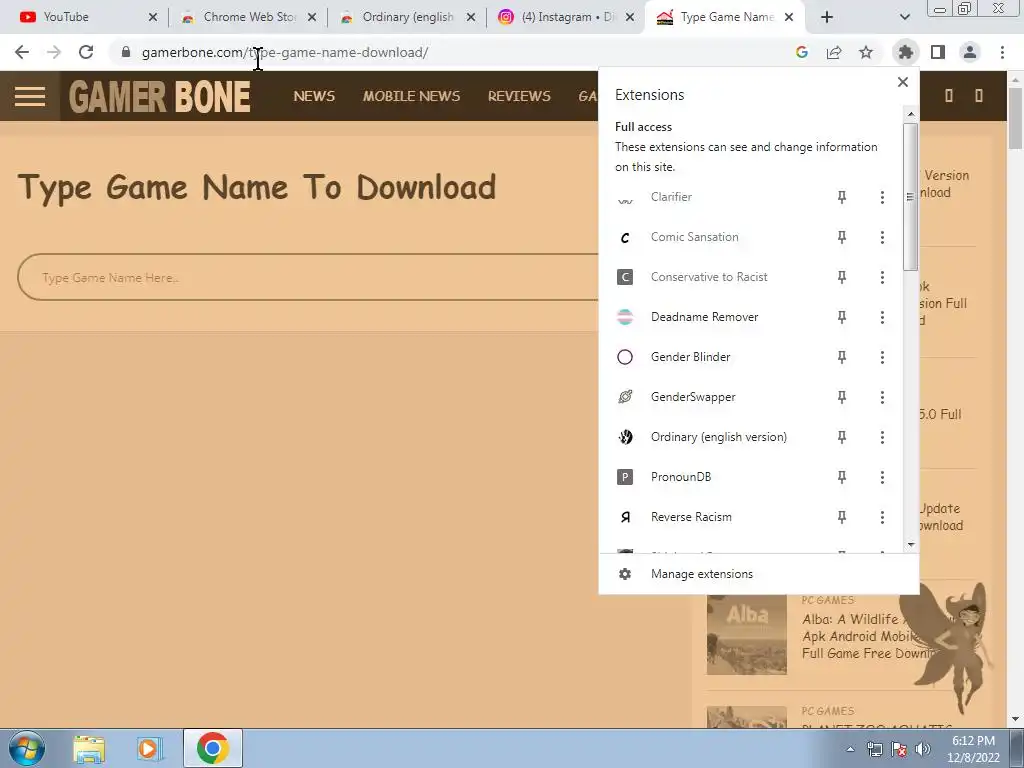Viewport: 1024px width, 768px height.
Task: Click the Extensions puzzle piece toolbar icon
Action: (x=905, y=52)
